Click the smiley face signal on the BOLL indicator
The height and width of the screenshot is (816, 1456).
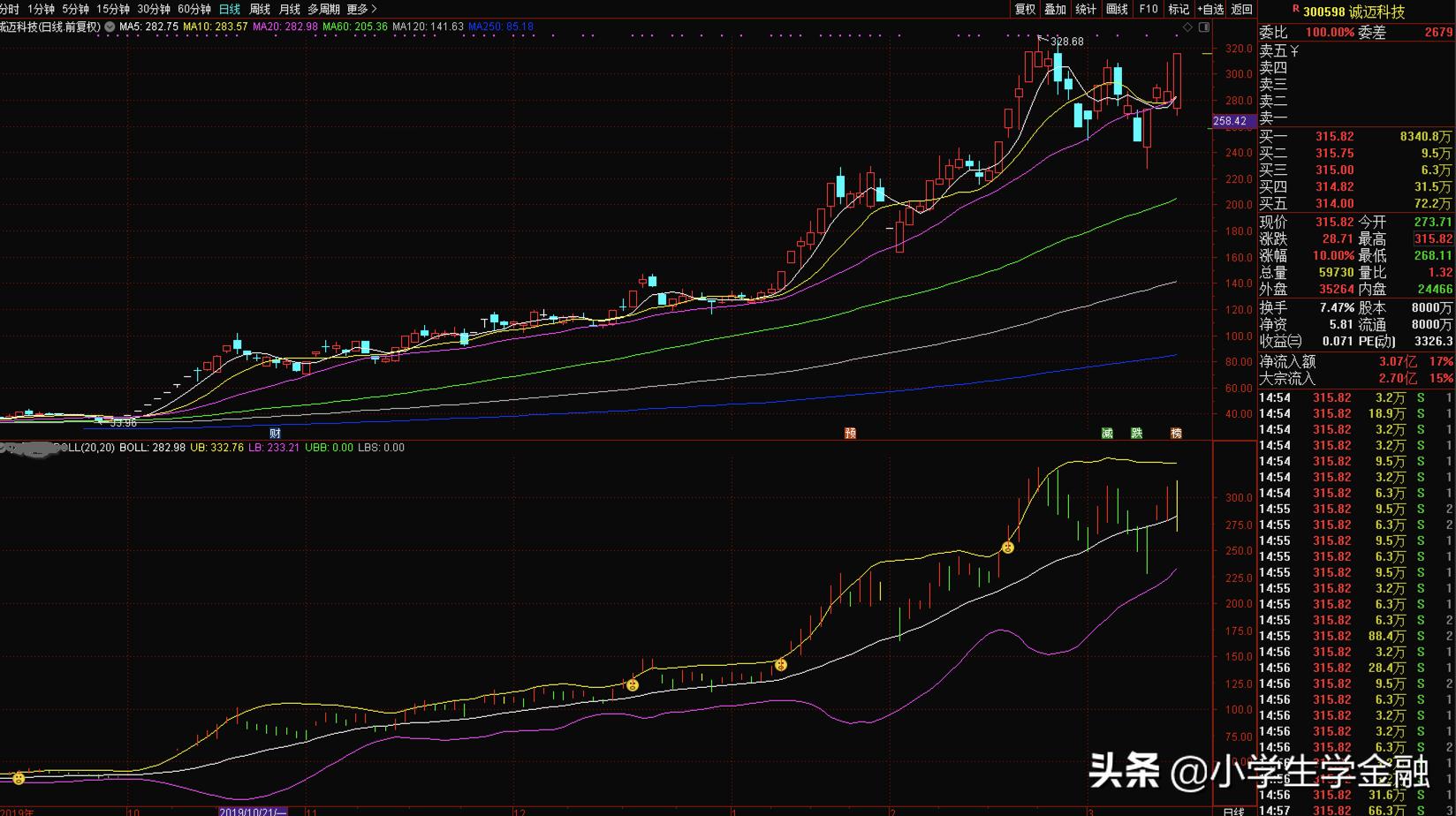point(1008,548)
